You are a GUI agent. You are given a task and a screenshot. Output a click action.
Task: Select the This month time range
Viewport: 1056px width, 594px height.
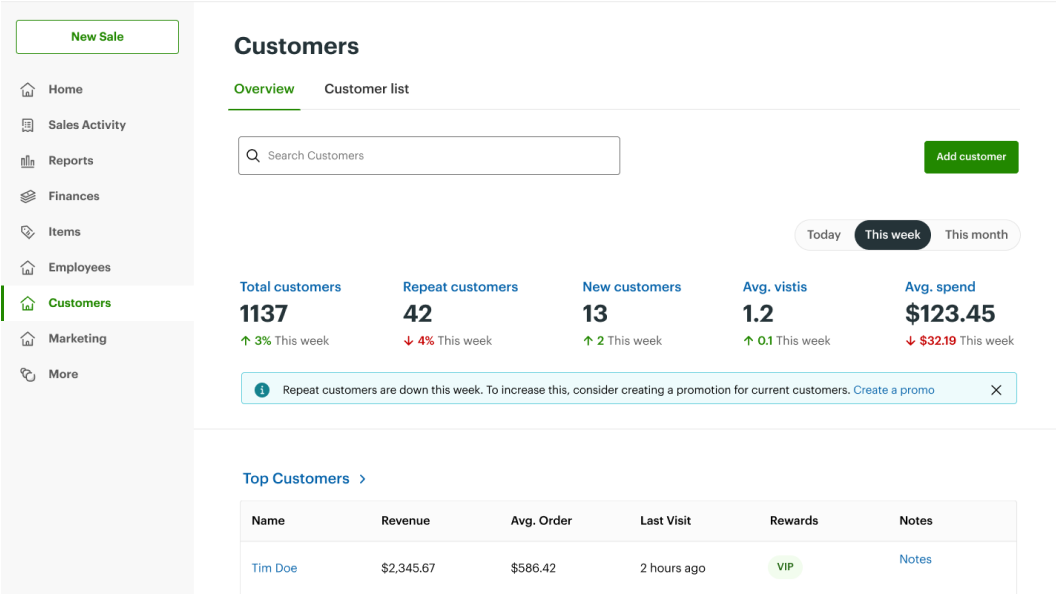tap(976, 235)
